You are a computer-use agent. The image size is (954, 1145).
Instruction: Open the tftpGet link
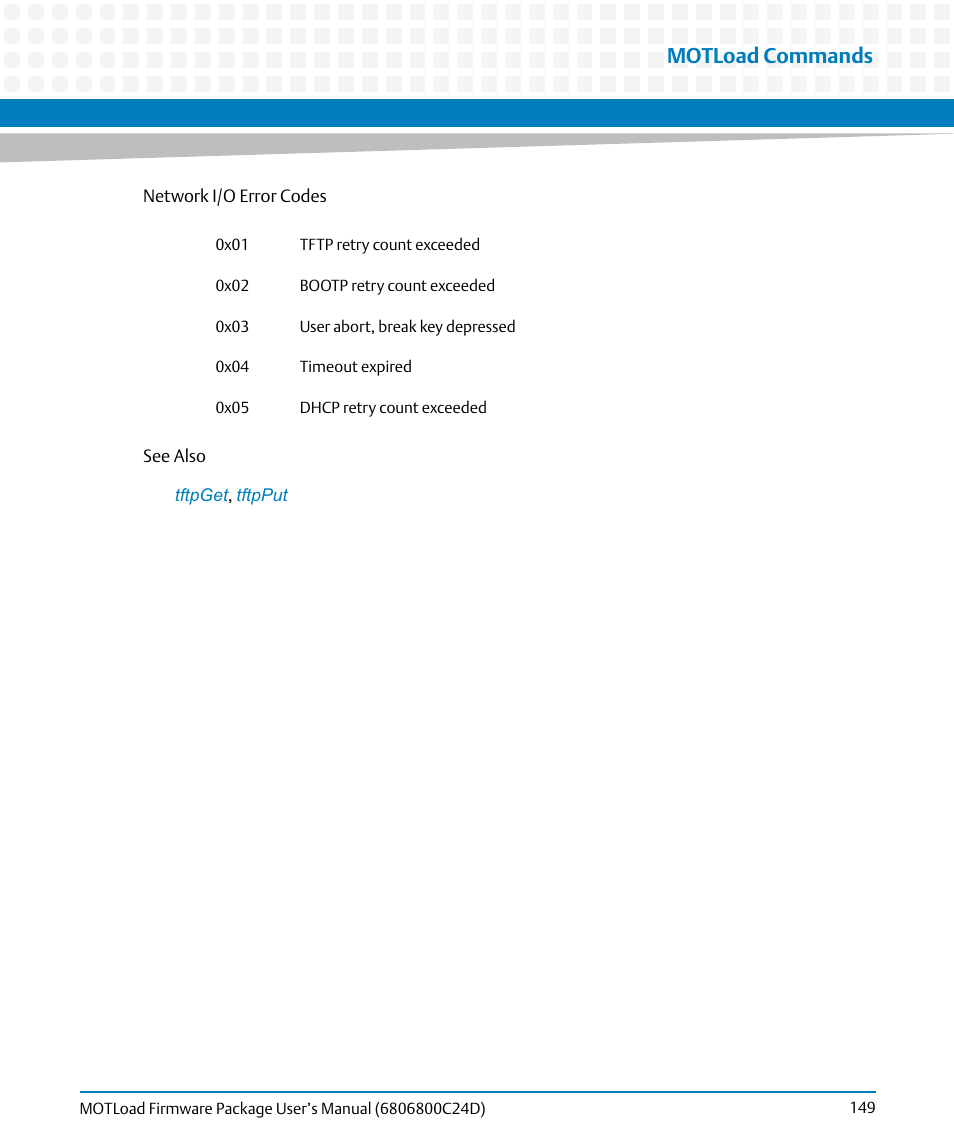click(x=202, y=495)
